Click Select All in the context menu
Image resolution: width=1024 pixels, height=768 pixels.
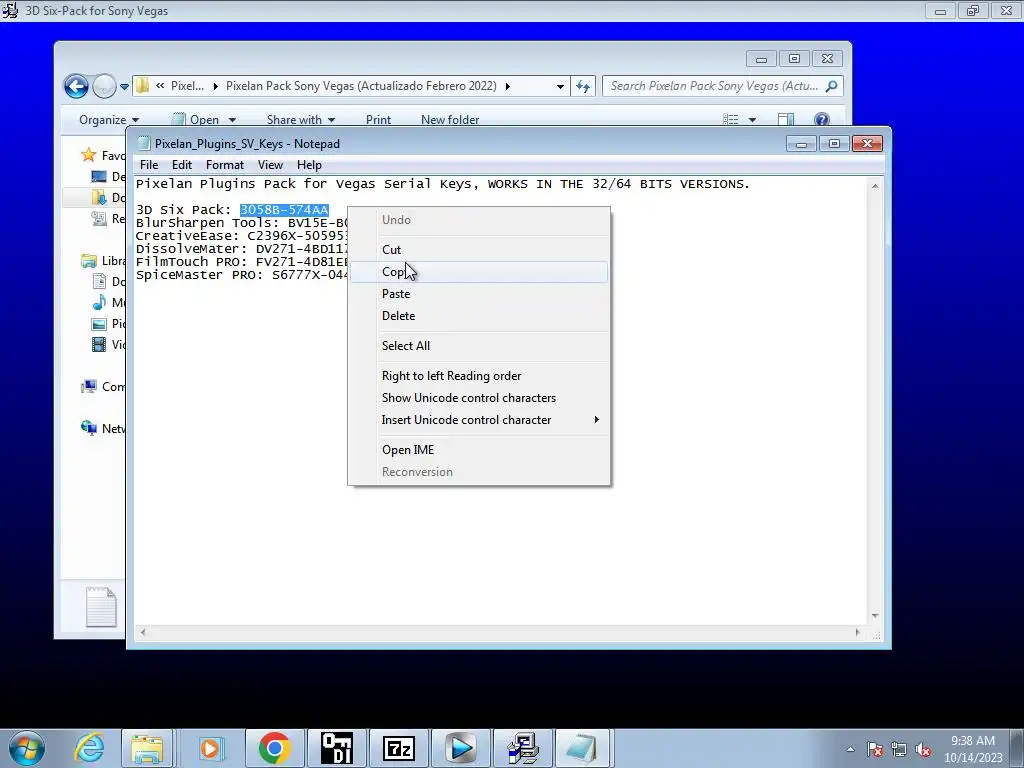(479, 346)
